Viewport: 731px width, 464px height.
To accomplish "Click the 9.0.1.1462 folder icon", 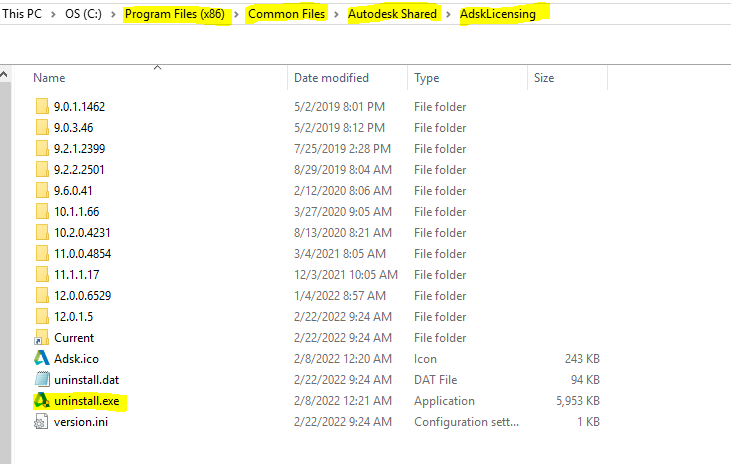I will pos(42,107).
